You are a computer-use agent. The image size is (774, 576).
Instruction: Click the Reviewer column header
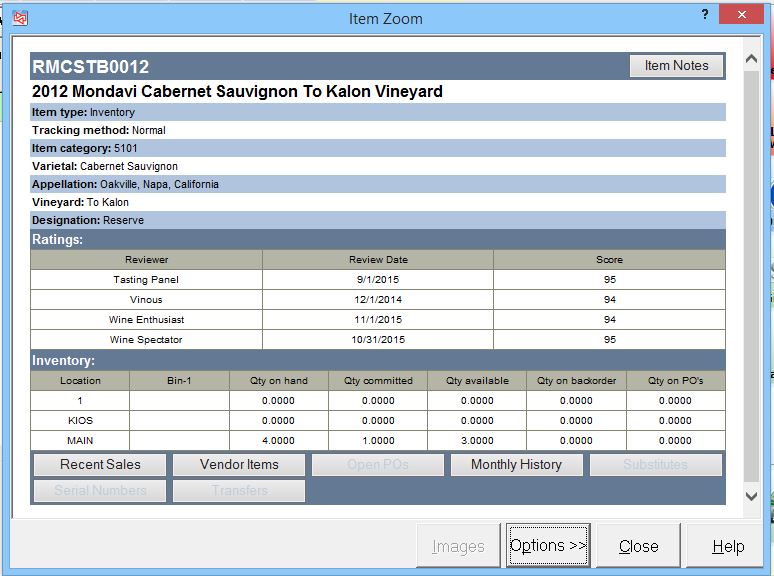[146, 260]
